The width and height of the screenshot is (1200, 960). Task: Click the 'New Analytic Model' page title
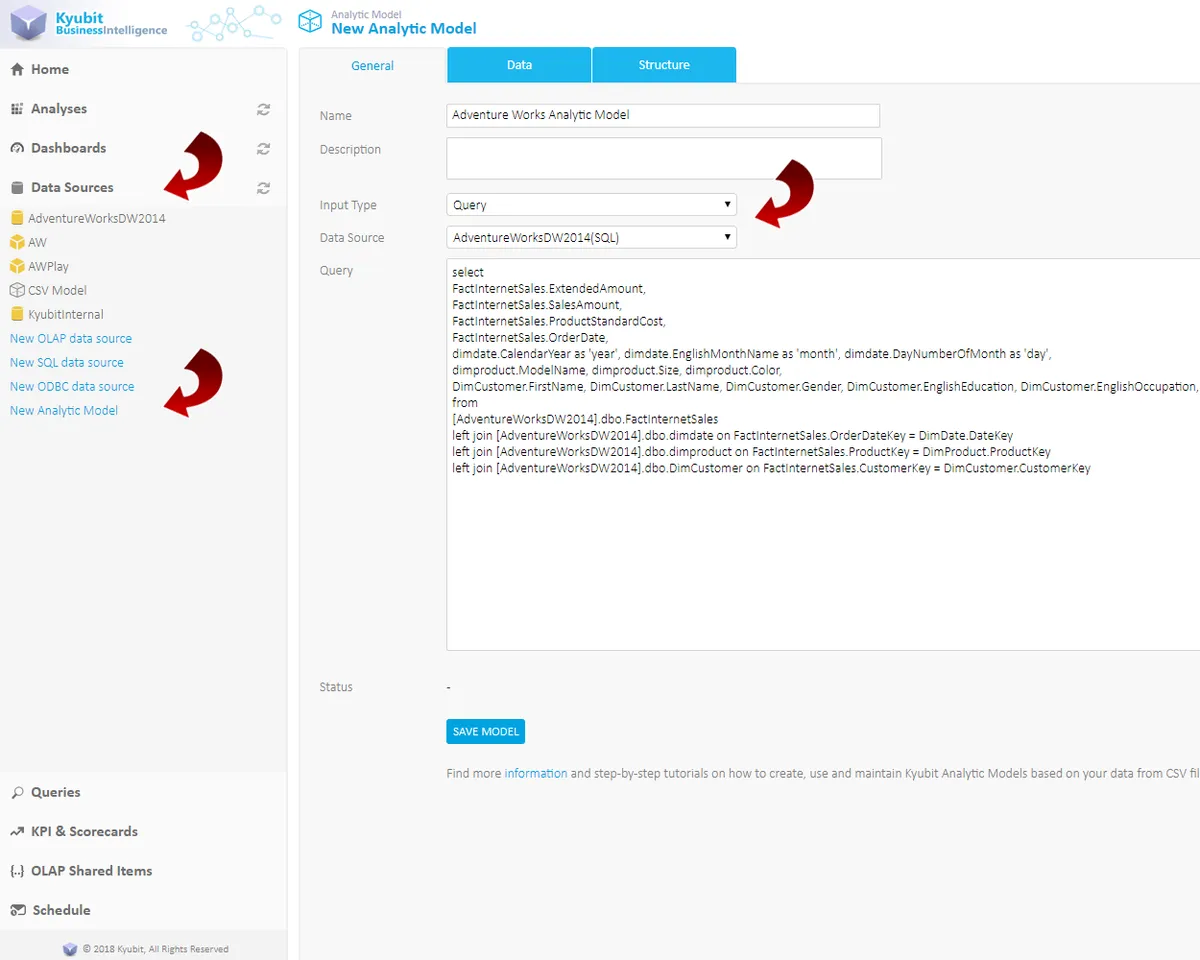tap(404, 29)
